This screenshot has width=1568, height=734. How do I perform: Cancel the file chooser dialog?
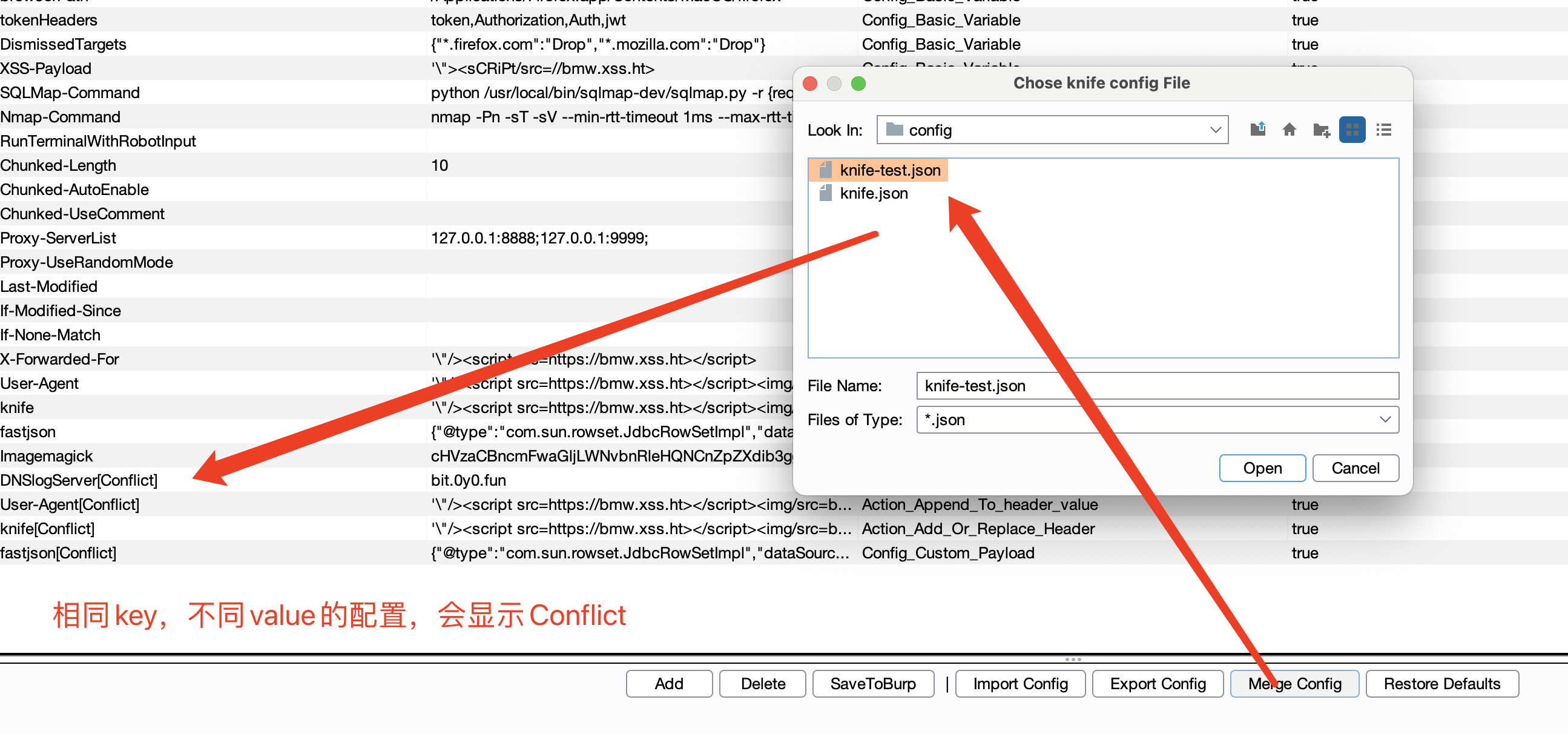1355,468
